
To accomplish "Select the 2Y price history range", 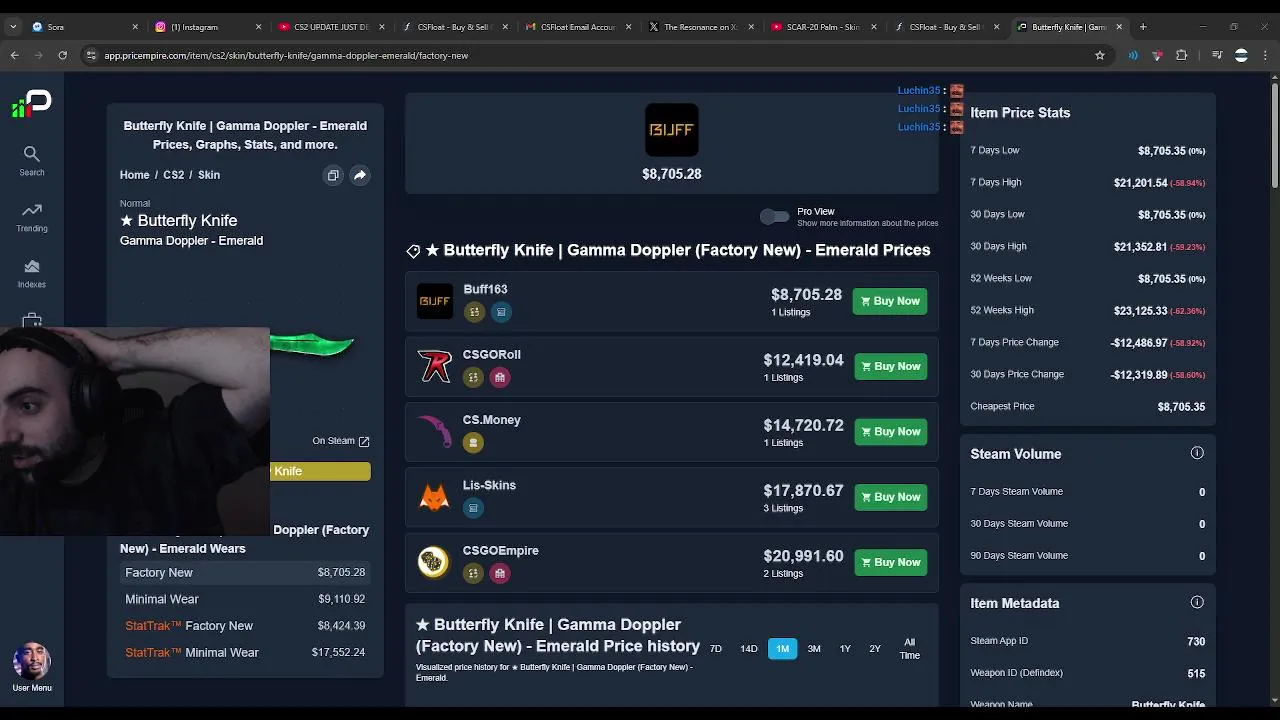I will 875,649.
